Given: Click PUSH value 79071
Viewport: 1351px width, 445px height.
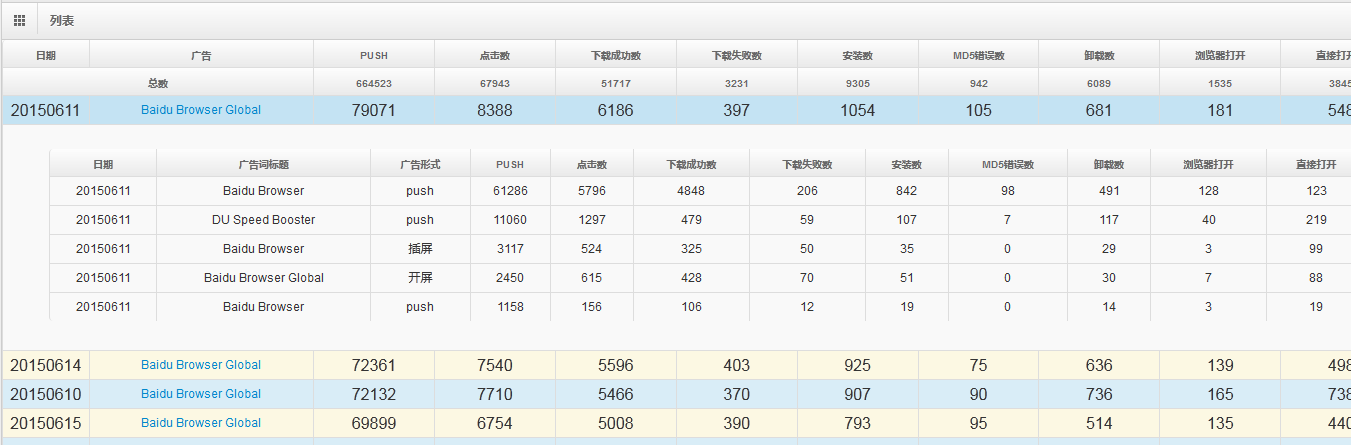Looking at the screenshot, I should tap(374, 111).
